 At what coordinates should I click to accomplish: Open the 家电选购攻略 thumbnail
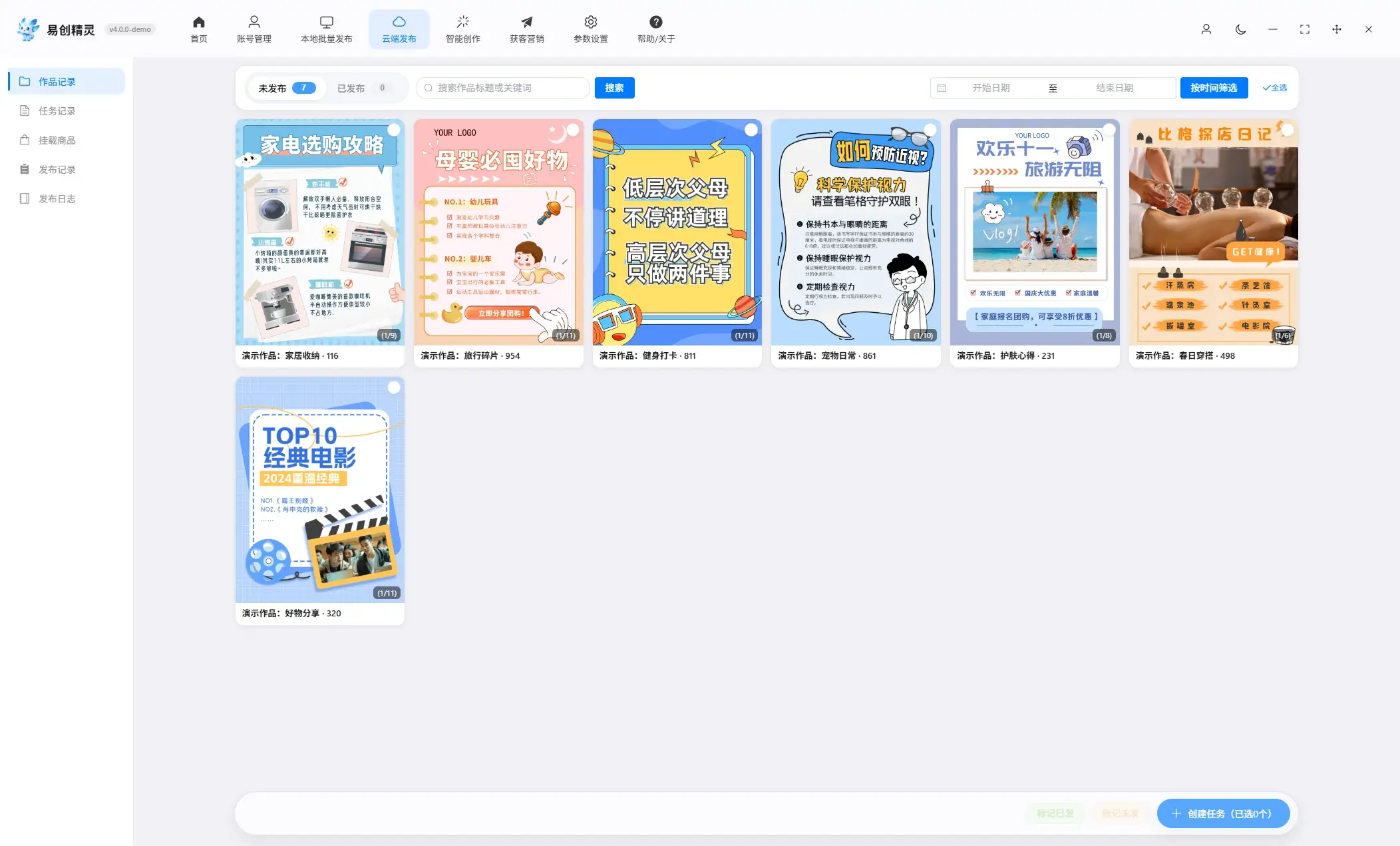tap(319, 232)
